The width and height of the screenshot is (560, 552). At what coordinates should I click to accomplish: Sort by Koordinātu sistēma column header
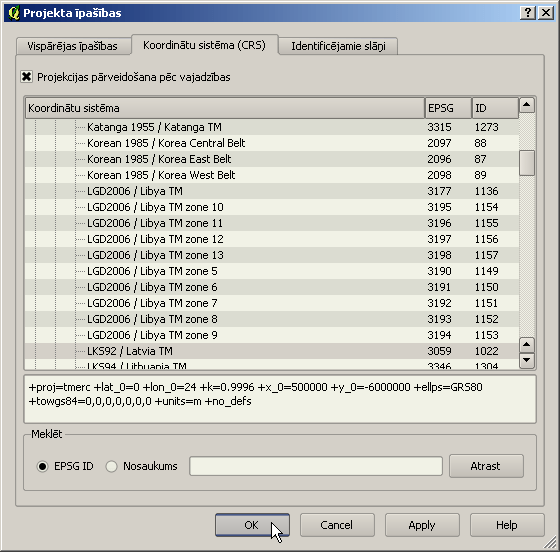point(225,108)
